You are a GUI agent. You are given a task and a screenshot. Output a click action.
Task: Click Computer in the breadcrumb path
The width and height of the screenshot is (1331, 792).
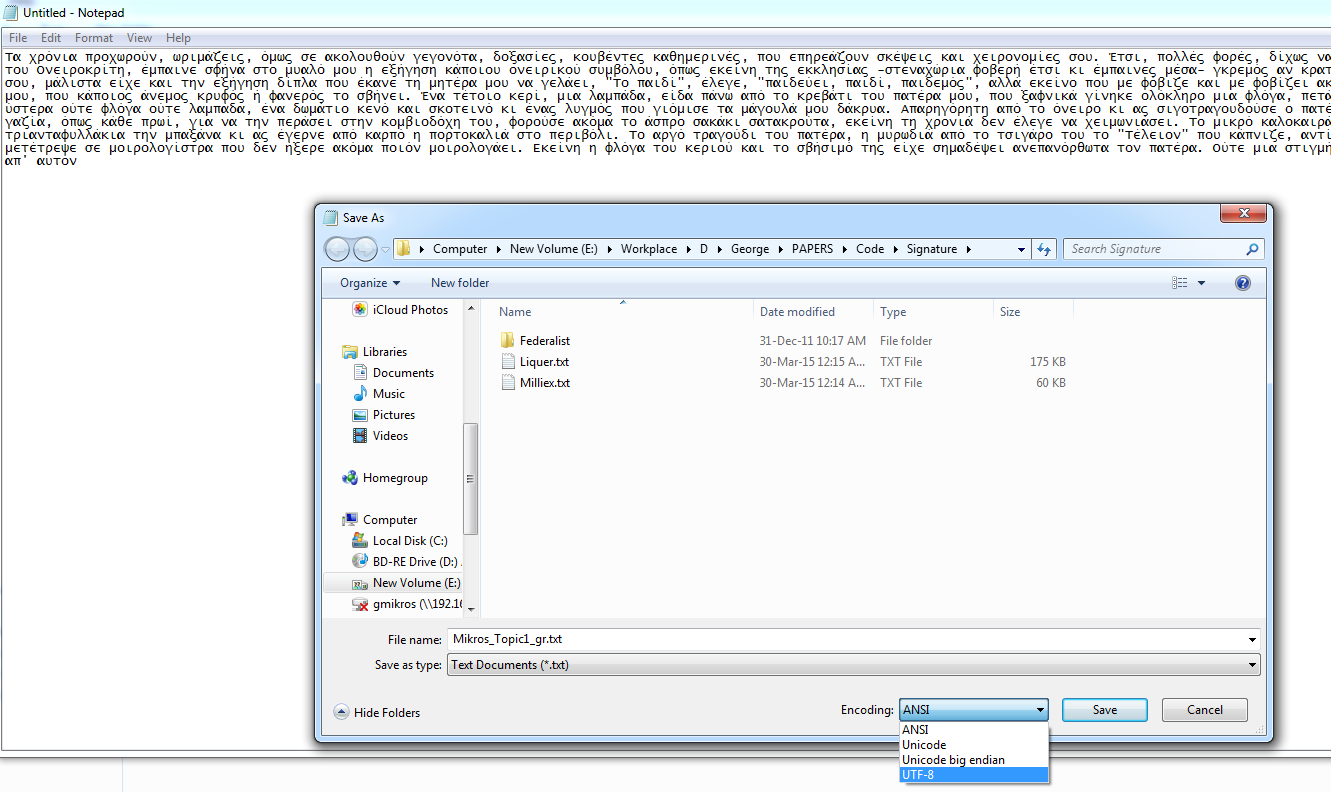point(460,249)
